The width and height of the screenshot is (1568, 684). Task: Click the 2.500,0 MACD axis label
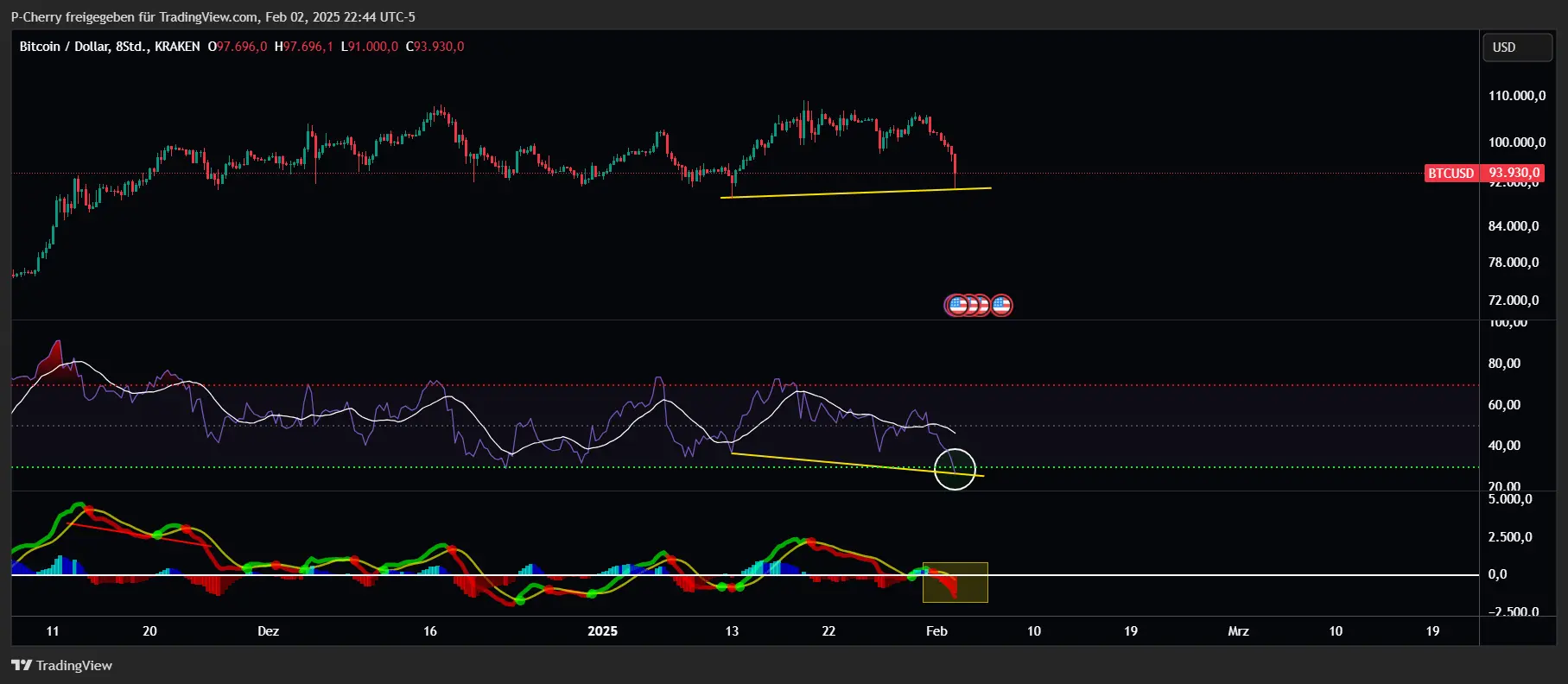pos(1510,537)
